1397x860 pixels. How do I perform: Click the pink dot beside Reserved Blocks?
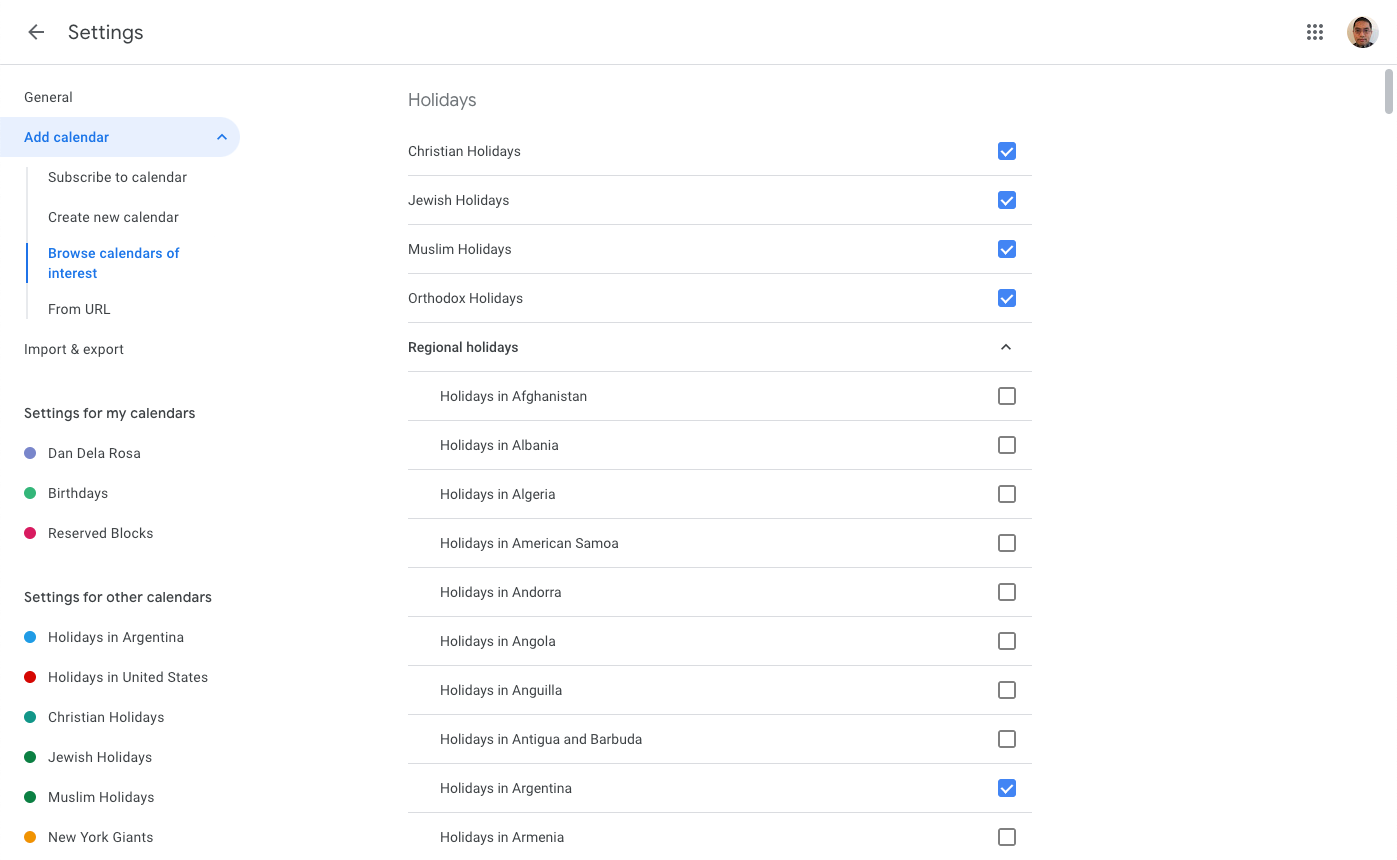point(31,533)
